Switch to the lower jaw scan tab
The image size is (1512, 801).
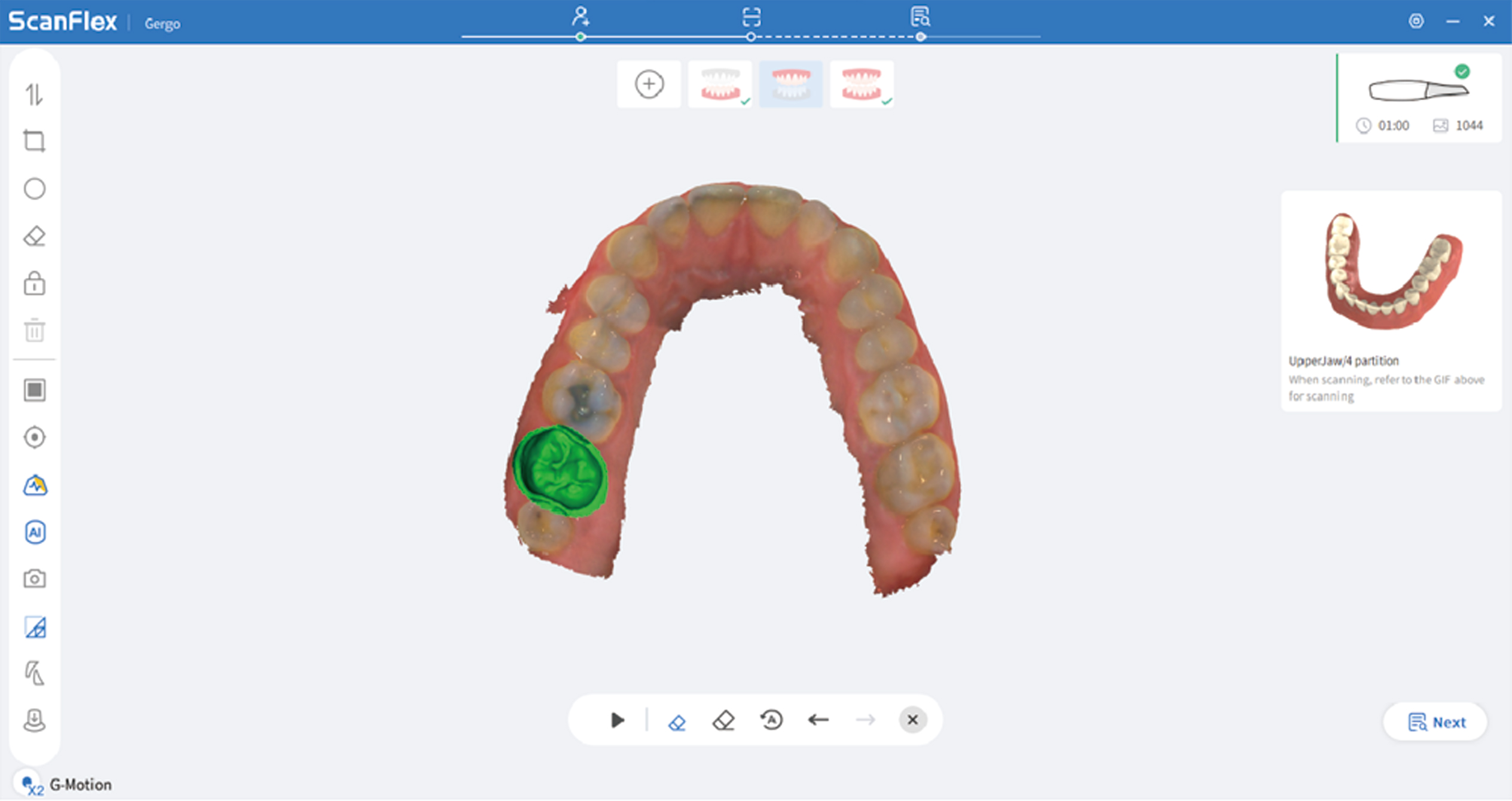point(720,84)
